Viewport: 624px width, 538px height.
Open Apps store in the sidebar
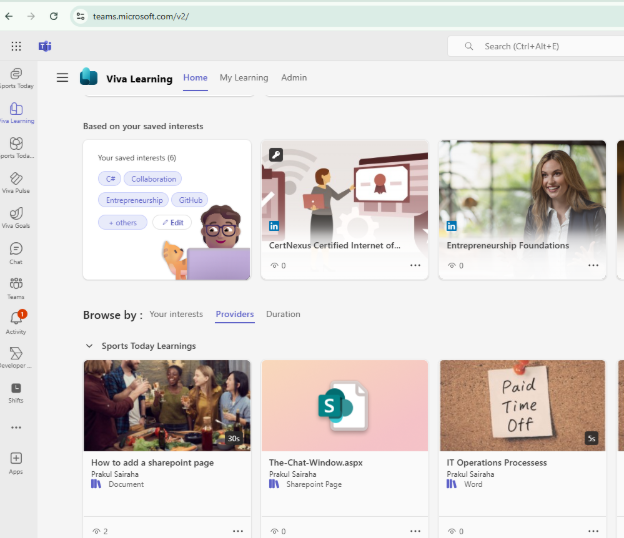pos(16,464)
